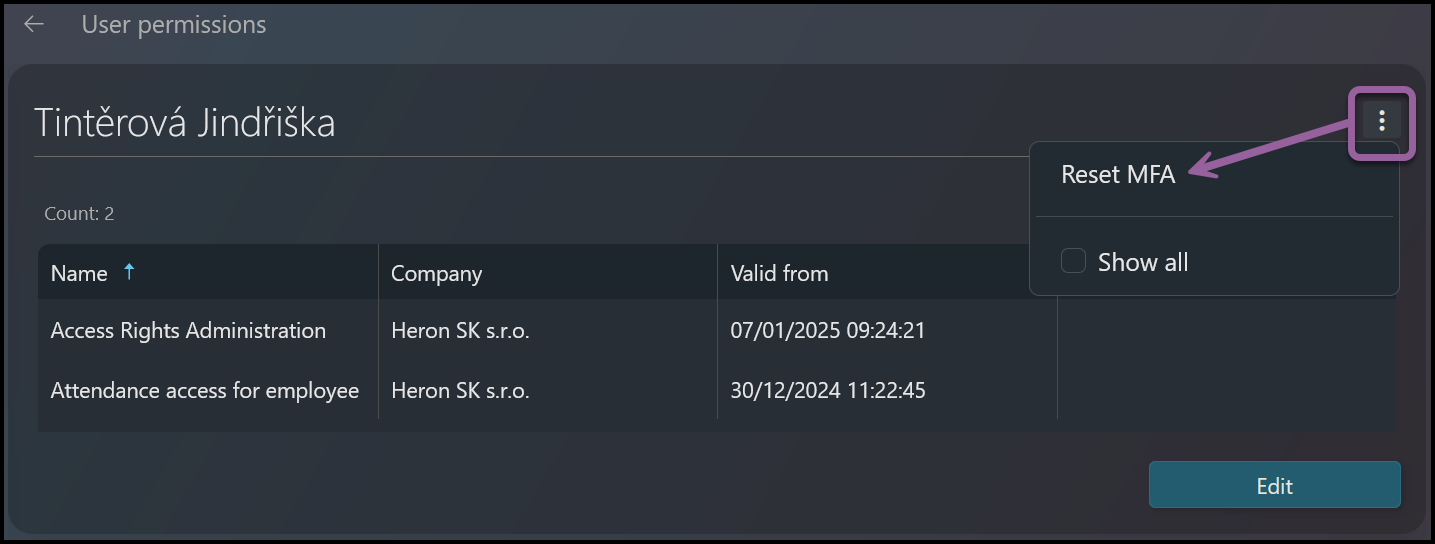Image resolution: width=1435 pixels, height=544 pixels.
Task: Click the Name column sort arrow
Action: [128, 272]
